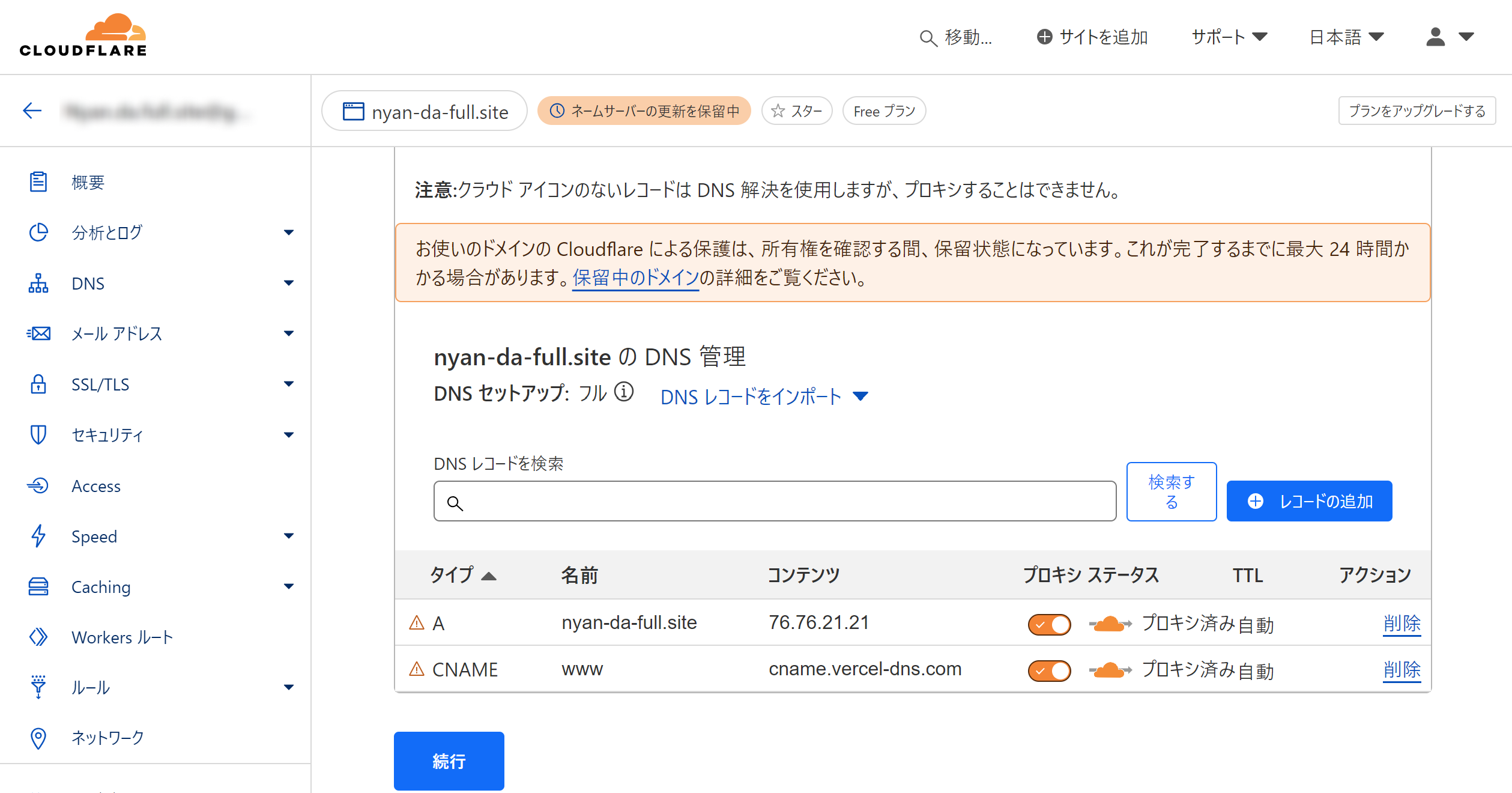Click the コンテンツ column header

point(803,576)
